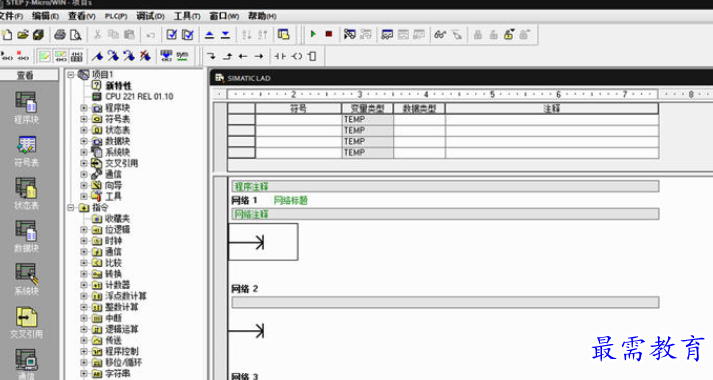713x380 pixels.
Task: Clear all bookmarks with crossed flag icon
Action: 145,56
